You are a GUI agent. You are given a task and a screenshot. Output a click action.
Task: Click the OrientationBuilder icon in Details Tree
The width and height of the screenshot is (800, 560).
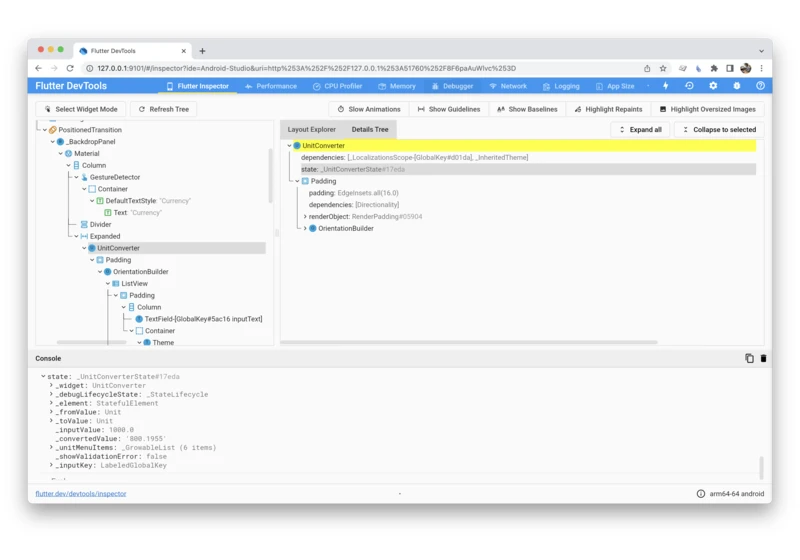[313, 228]
